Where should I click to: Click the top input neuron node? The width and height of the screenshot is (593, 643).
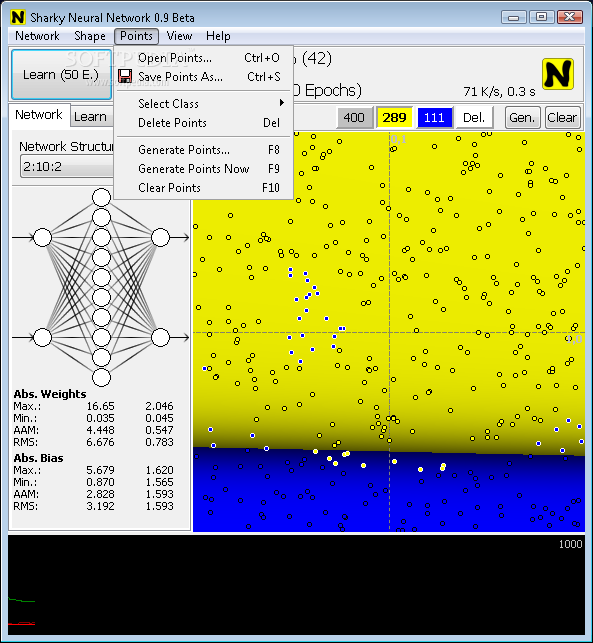click(42, 237)
